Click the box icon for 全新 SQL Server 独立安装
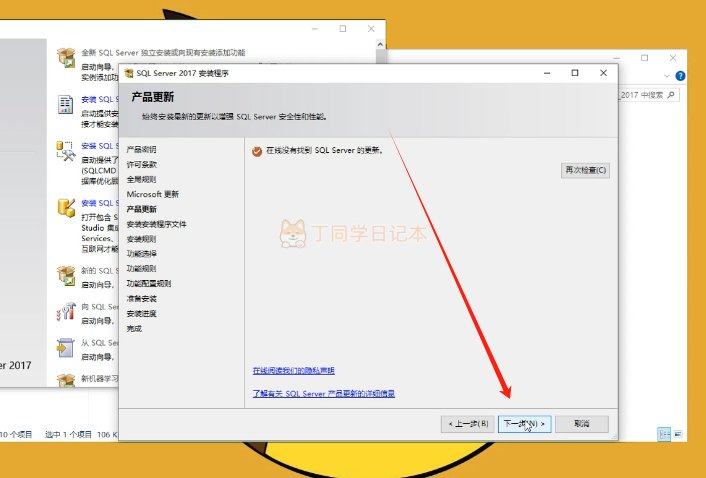706x478 pixels. click(66, 58)
